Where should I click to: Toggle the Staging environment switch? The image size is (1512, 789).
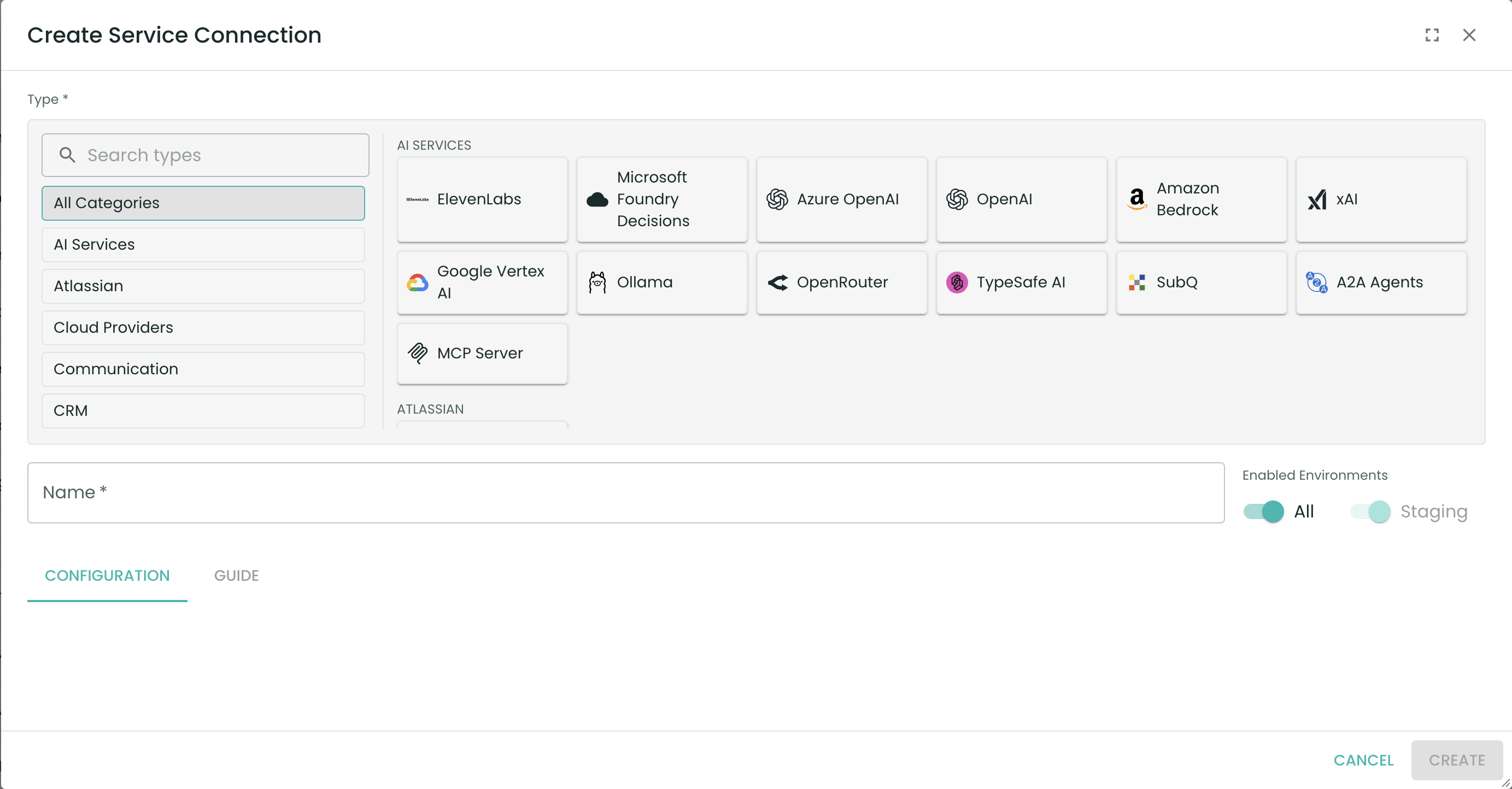[x=1370, y=511]
